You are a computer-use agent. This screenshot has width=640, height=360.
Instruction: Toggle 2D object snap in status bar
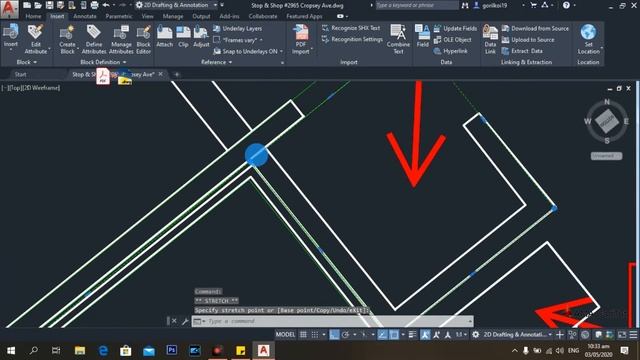coord(394,335)
